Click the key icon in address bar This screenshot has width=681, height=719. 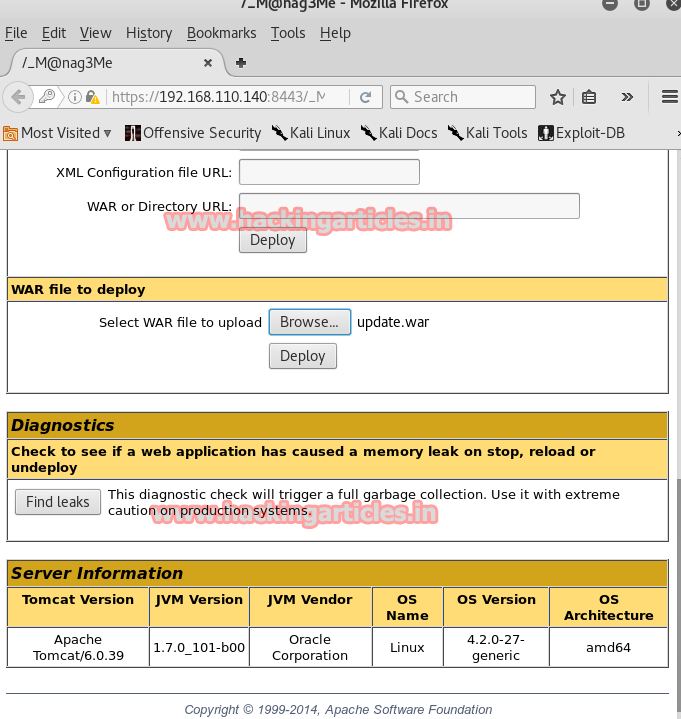coord(47,97)
